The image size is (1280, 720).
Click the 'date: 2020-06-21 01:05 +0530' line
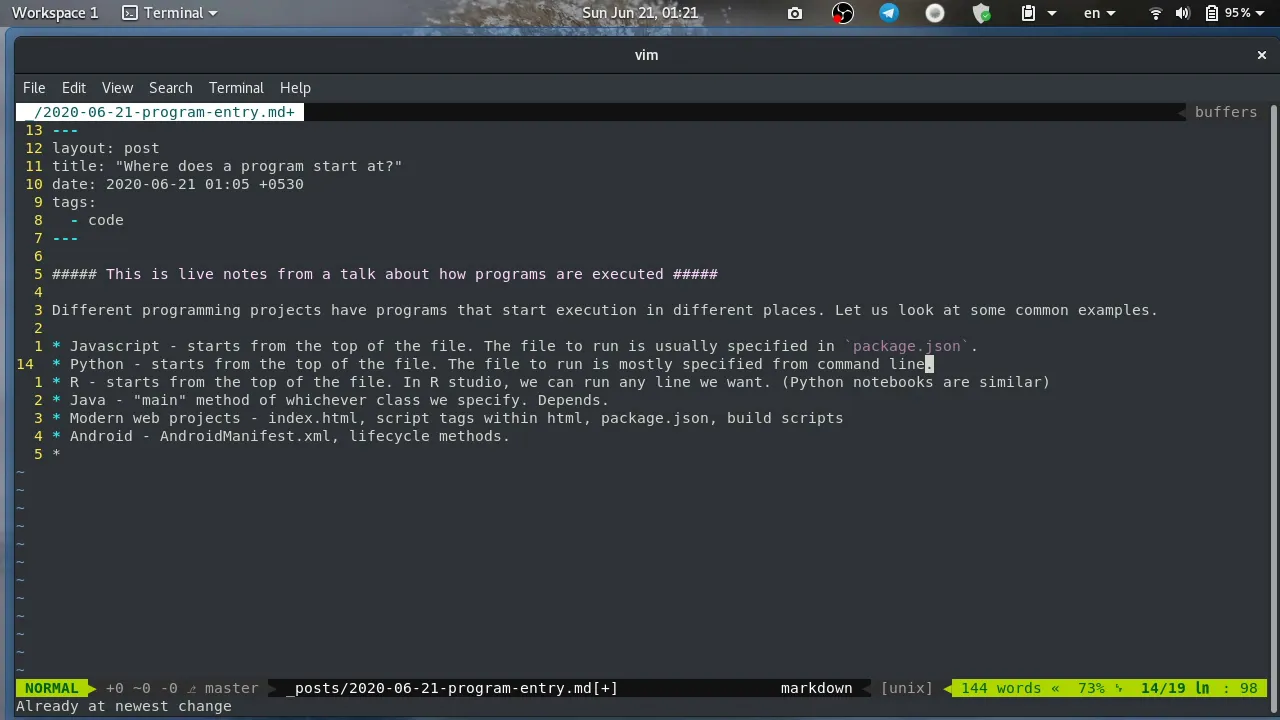[178, 184]
